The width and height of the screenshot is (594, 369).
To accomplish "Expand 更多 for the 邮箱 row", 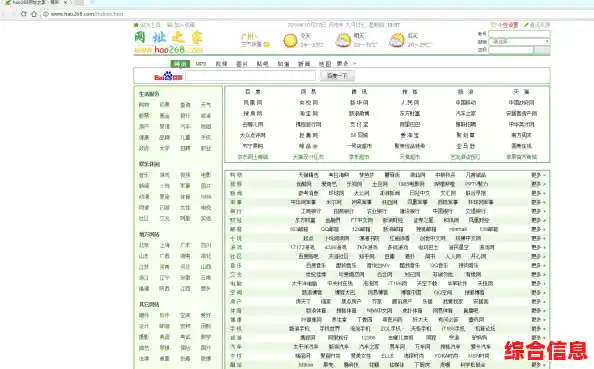I will coord(538,229).
